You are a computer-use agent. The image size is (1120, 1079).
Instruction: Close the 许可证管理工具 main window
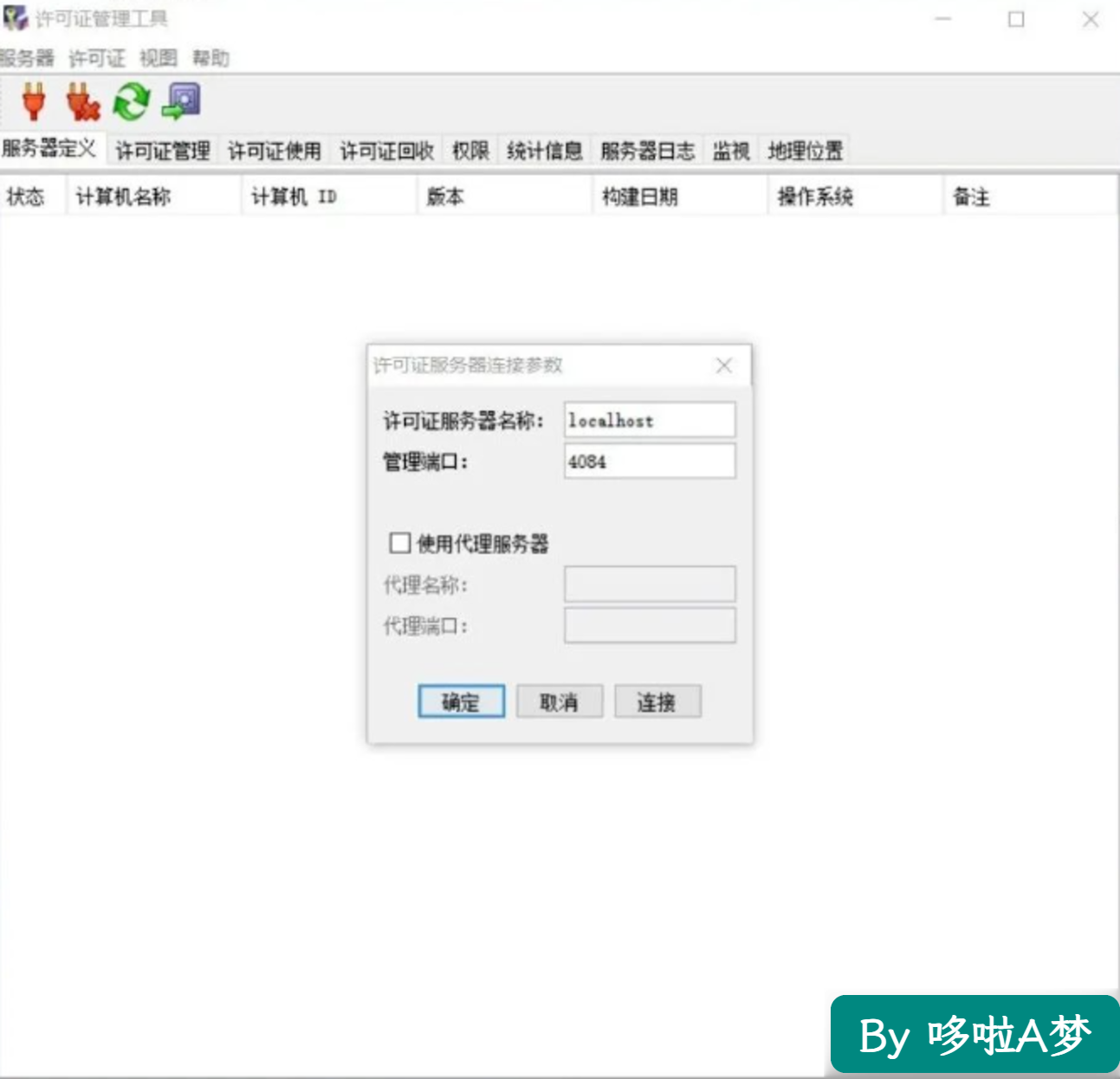(x=1091, y=18)
